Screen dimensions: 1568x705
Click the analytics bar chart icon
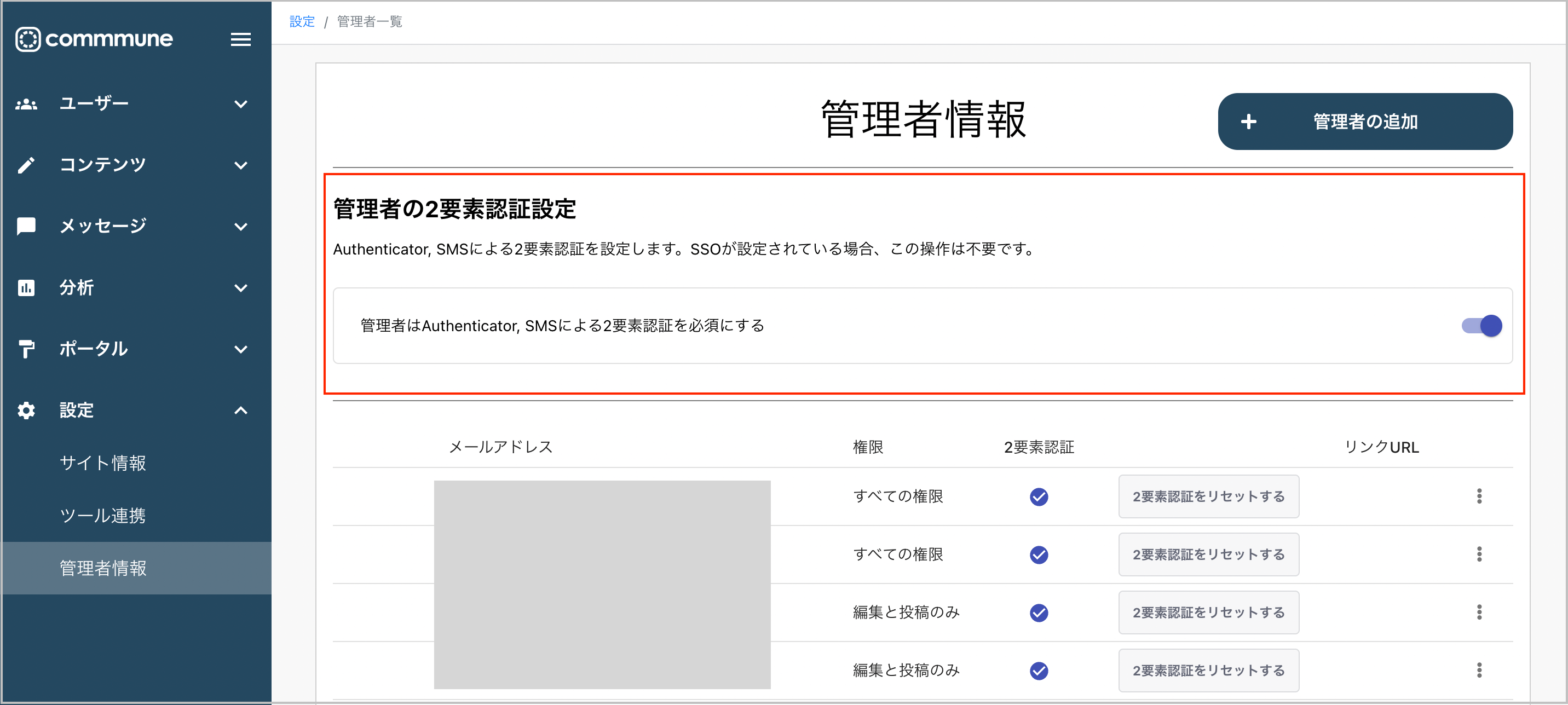[x=26, y=288]
